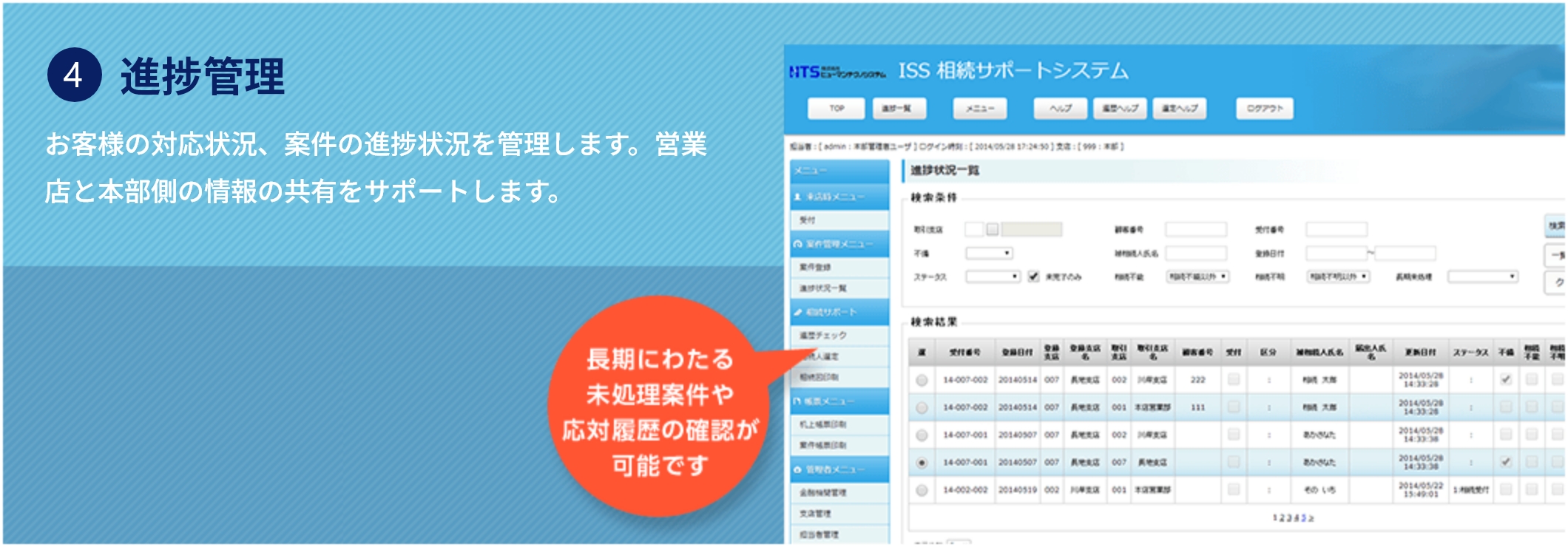This screenshot has width=1568, height=547.
Task: Click the 受付番号 input field
Action: pyautogui.click(x=1336, y=230)
